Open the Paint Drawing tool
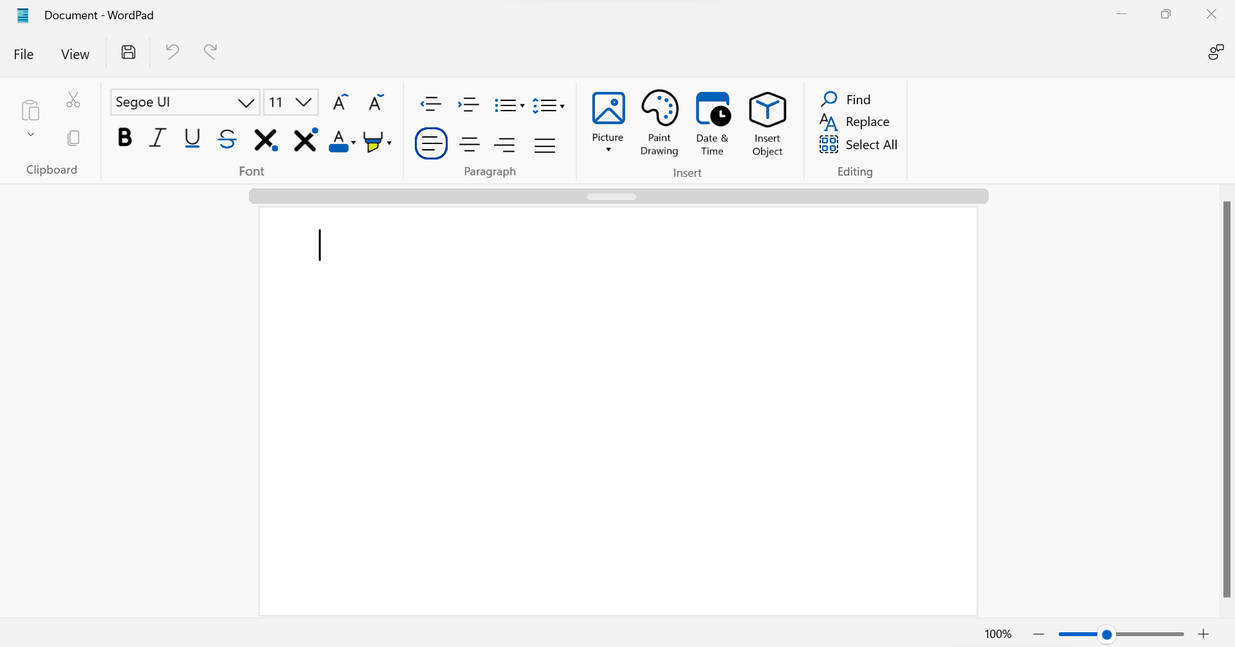The width and height of the screenshot is (1235, 647). pyautogui.click(x=659, y=121)
